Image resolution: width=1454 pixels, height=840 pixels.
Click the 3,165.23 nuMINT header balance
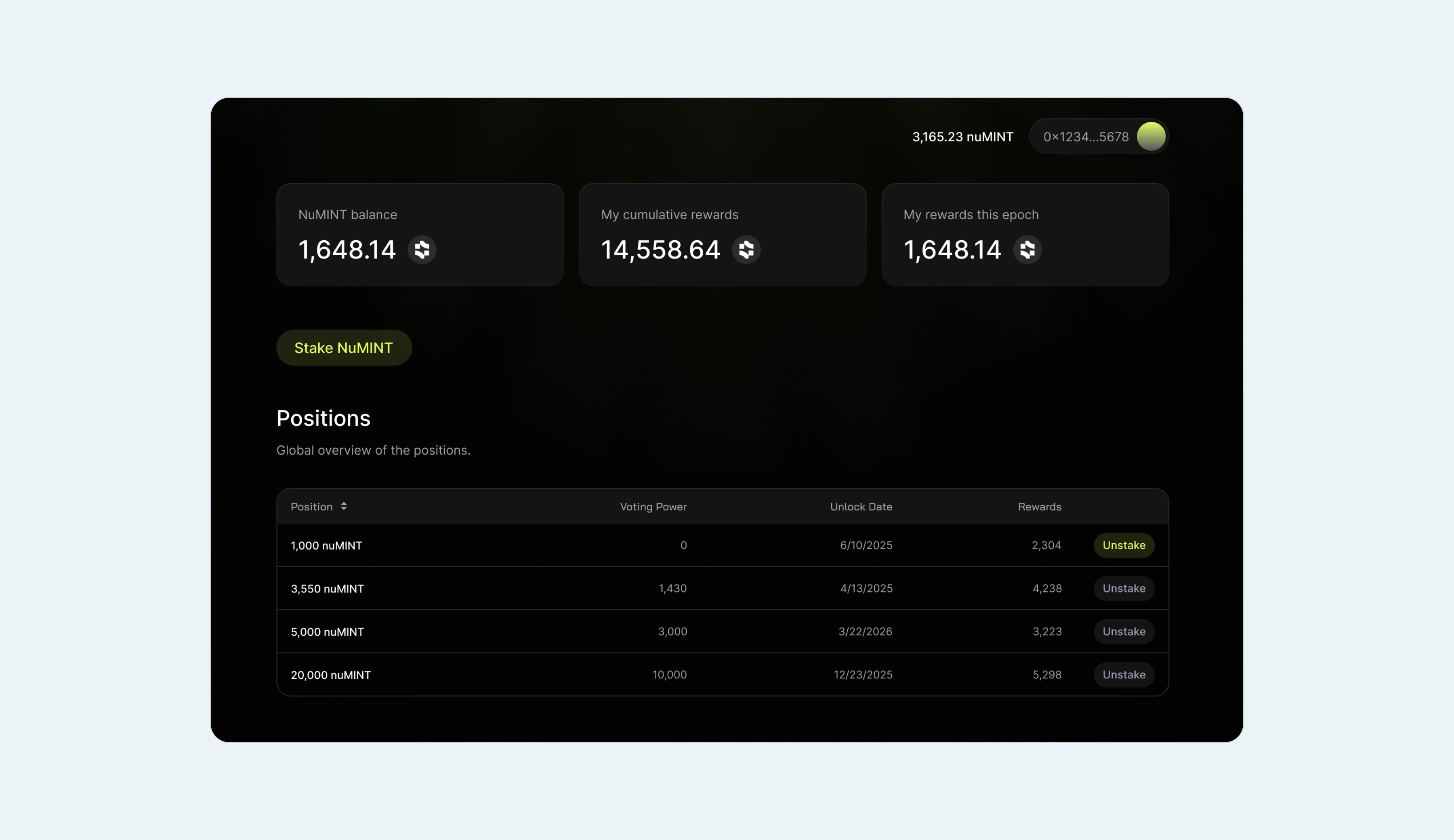962,137
